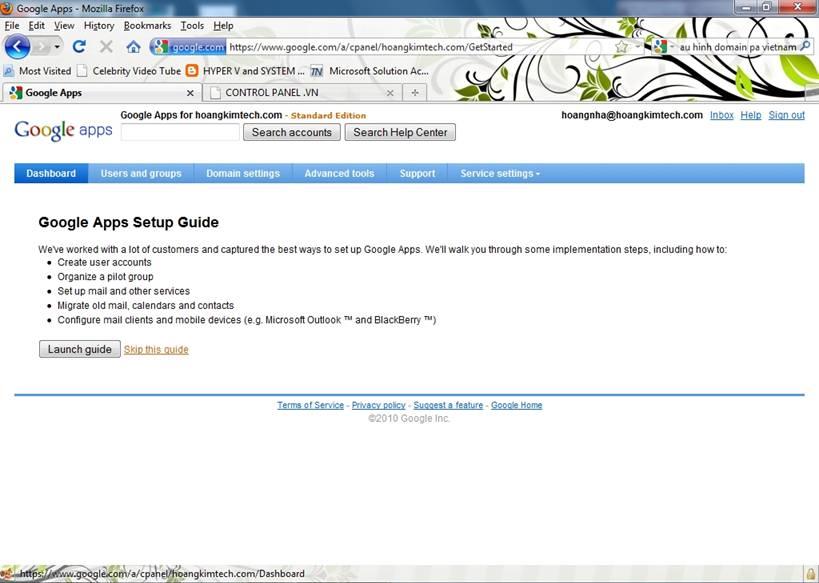Click the status bar padlock icon

coord(811,574)
